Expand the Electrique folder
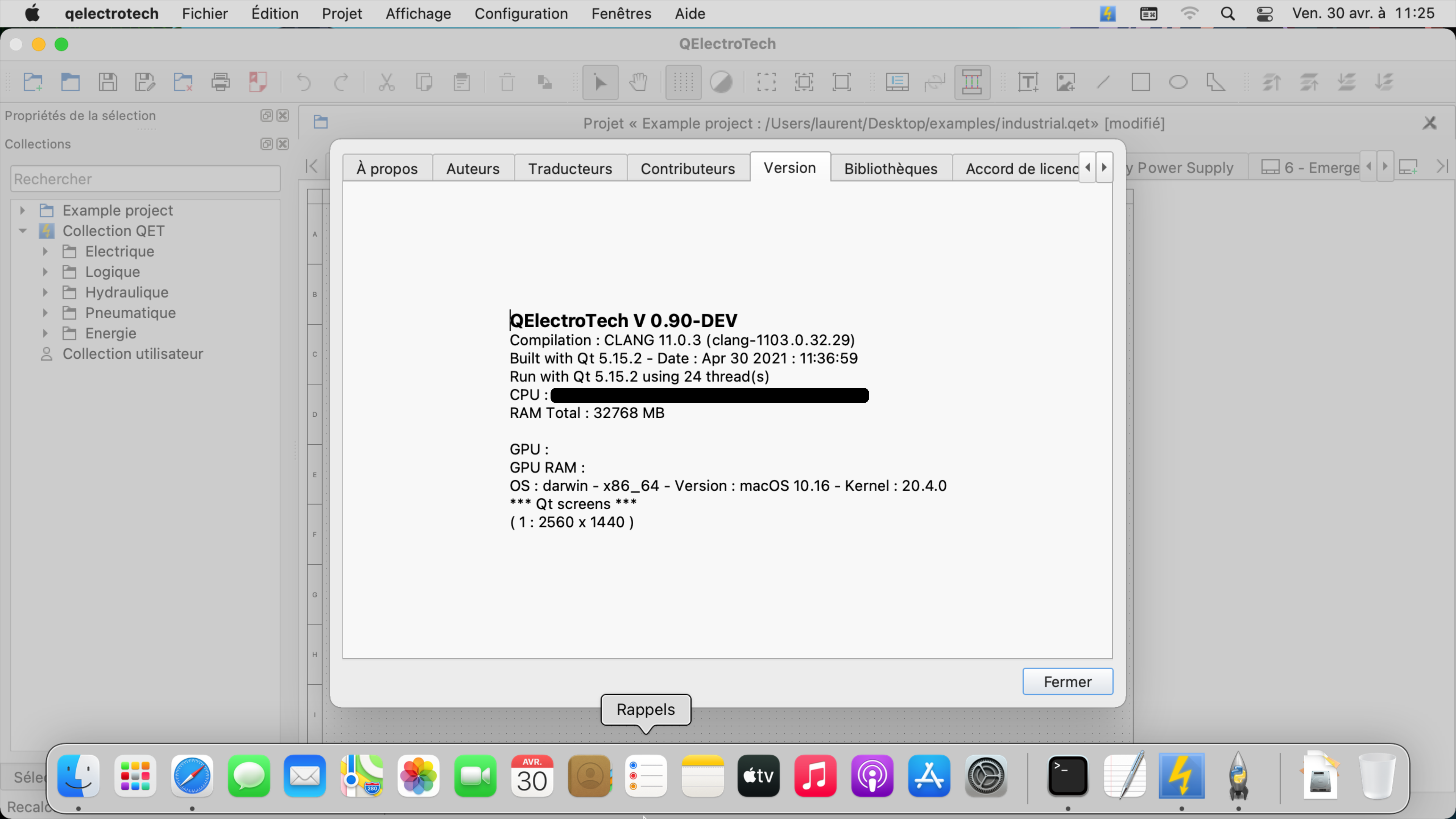This screenshot has width=1456, height=819. [x=45, y=251]
